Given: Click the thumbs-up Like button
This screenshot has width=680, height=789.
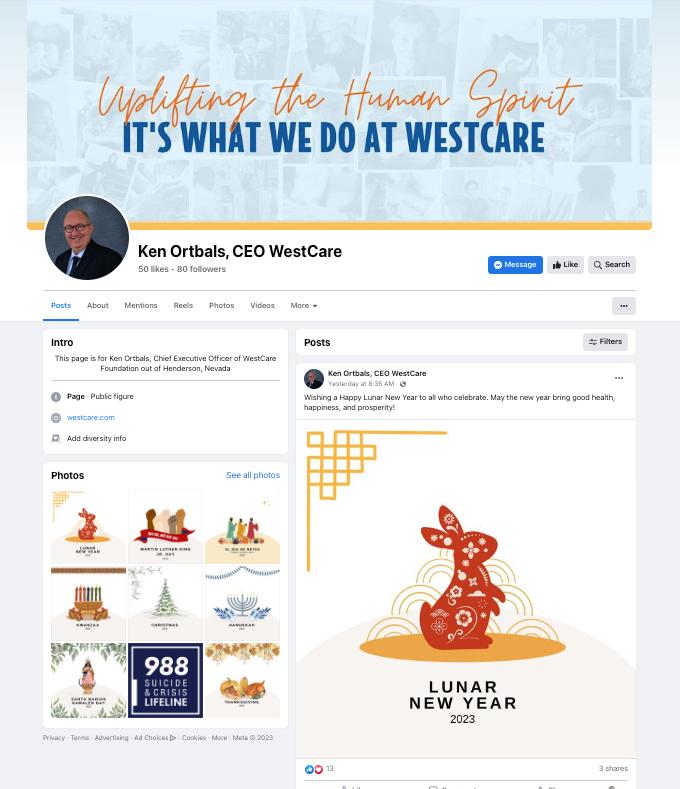Looking at the screenshot, I should pyautogui.click(x=565, y=265).
